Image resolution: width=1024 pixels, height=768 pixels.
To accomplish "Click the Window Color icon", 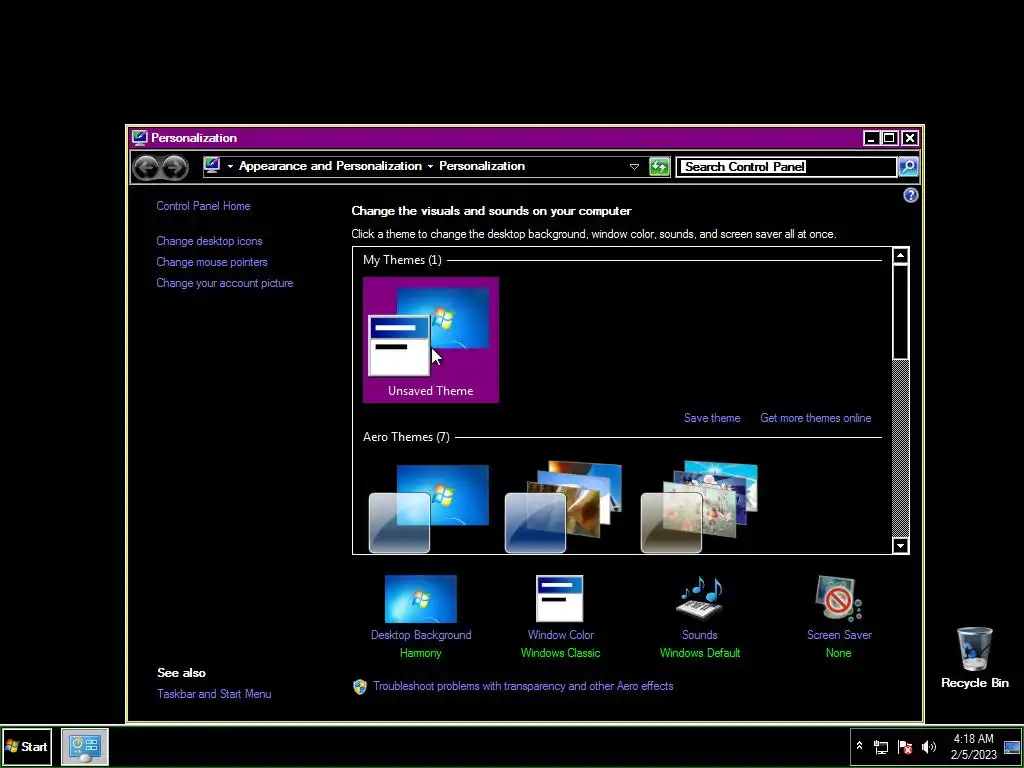I will pos(560,599).
